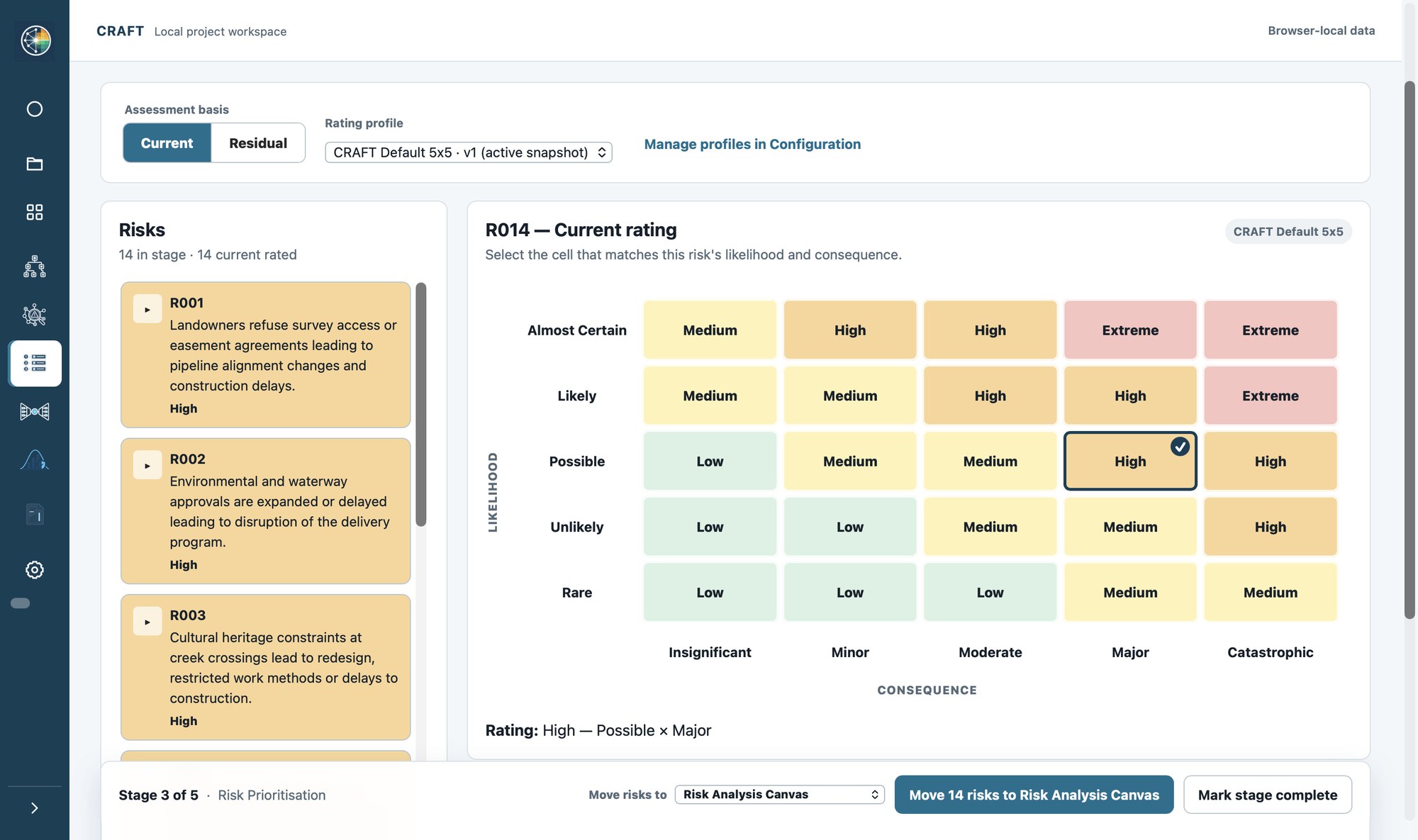Choose Almost Certain × Minor High cell
The image size is (1418, 840).
click(850, 330)
